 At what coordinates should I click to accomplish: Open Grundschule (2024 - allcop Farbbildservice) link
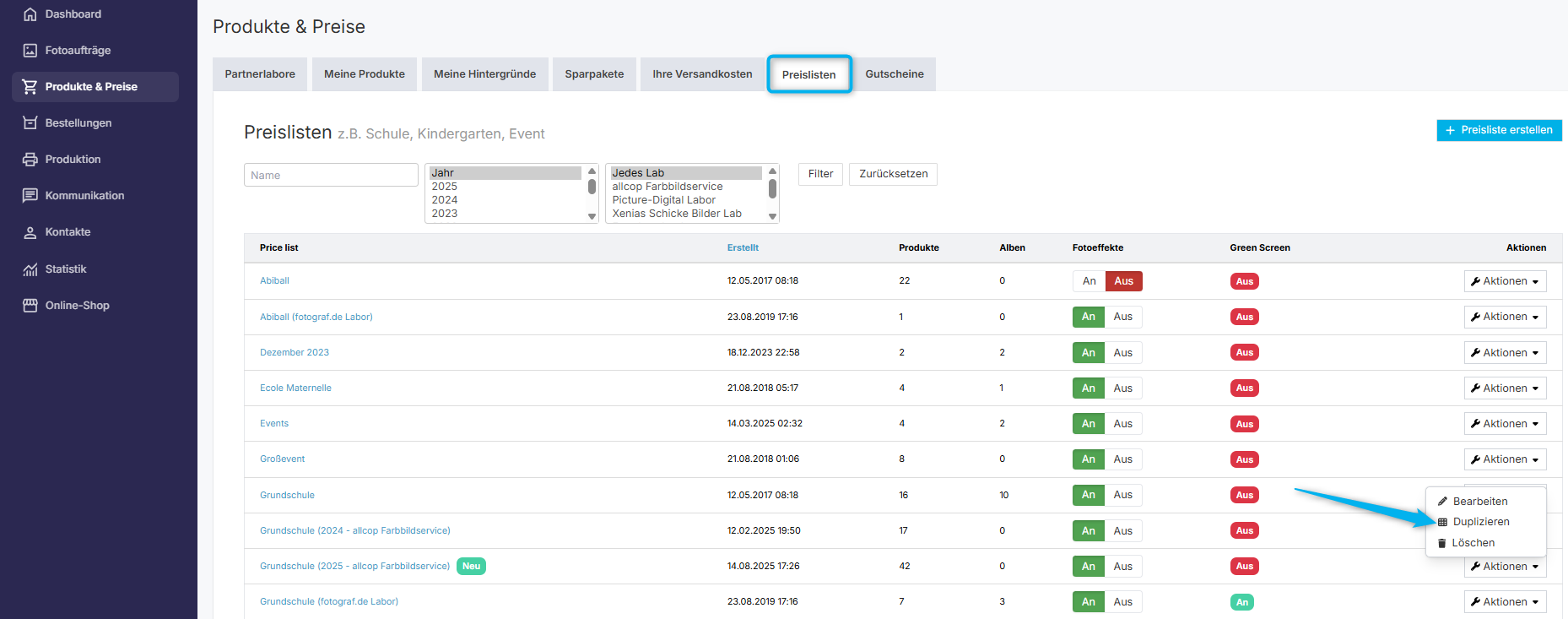(355, 531)
